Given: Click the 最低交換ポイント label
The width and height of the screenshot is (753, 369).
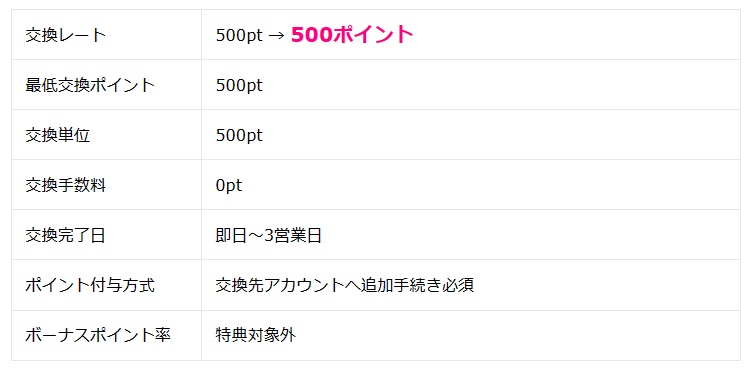Looking at the screenshot, I should pos(90,85).
